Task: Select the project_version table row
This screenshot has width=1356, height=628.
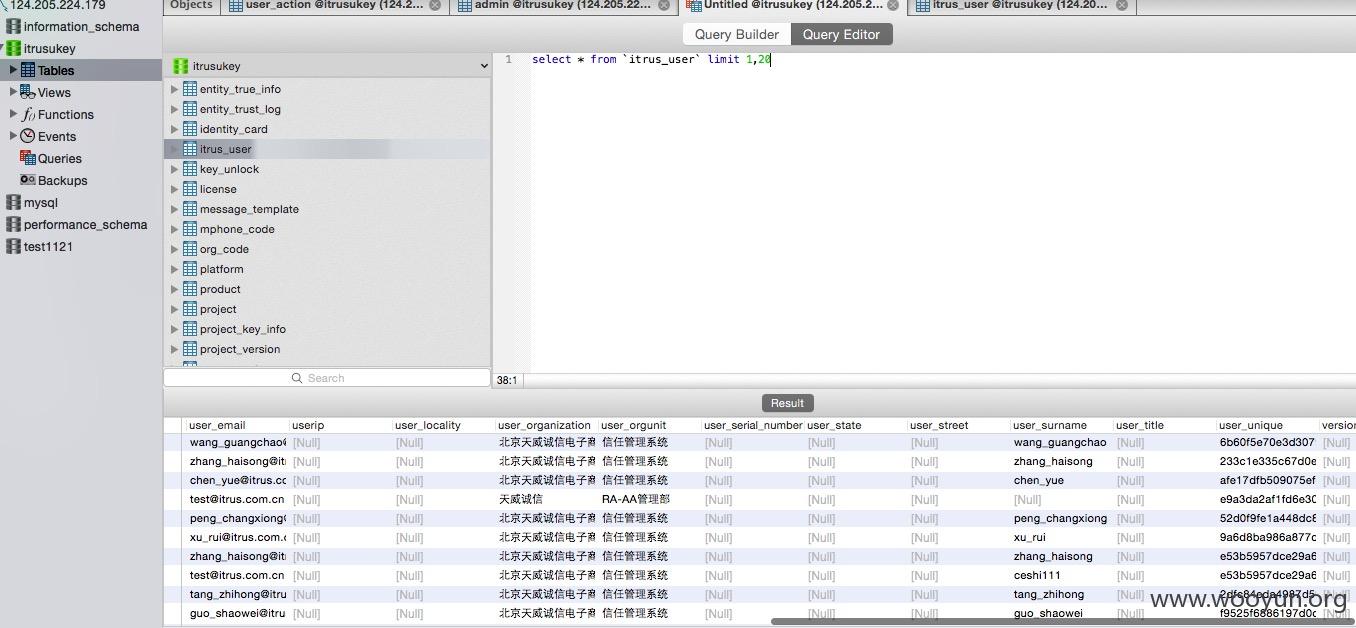Action: 327,349
